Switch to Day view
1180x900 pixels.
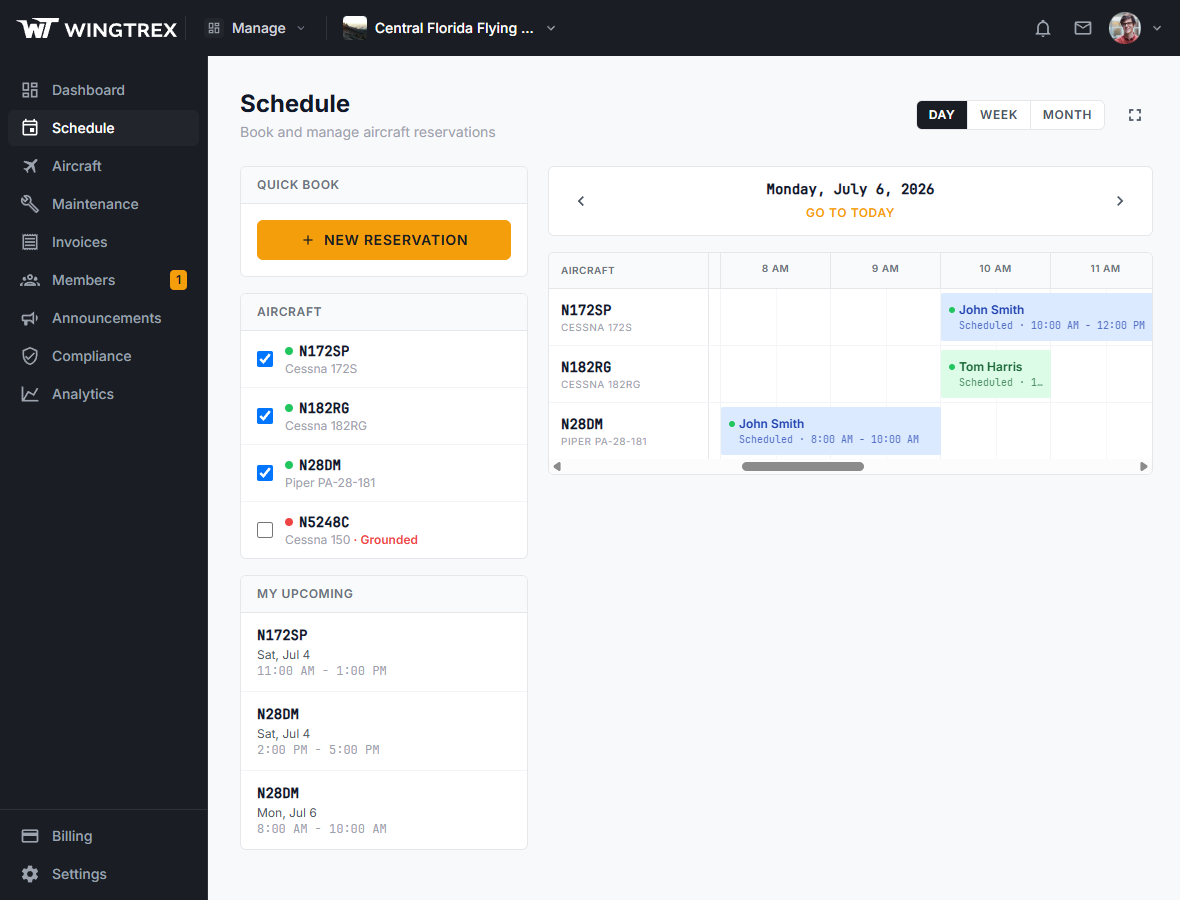point(941,115)
